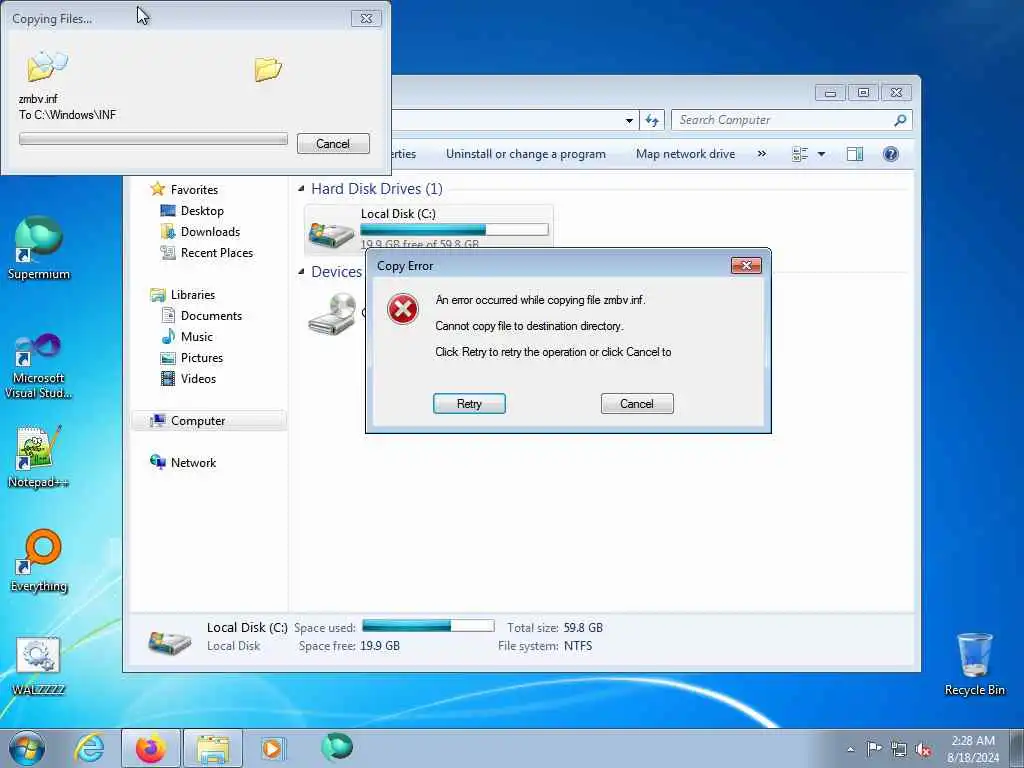Screen dimensions: 1024x768
Task: Select WALZZZZ desktop icon
Action: coord(39,666)
